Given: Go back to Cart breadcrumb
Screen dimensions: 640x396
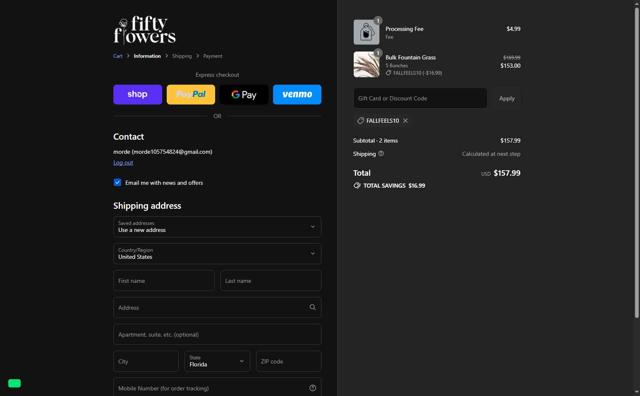Looking at the screenshot, I should [118, 56].
